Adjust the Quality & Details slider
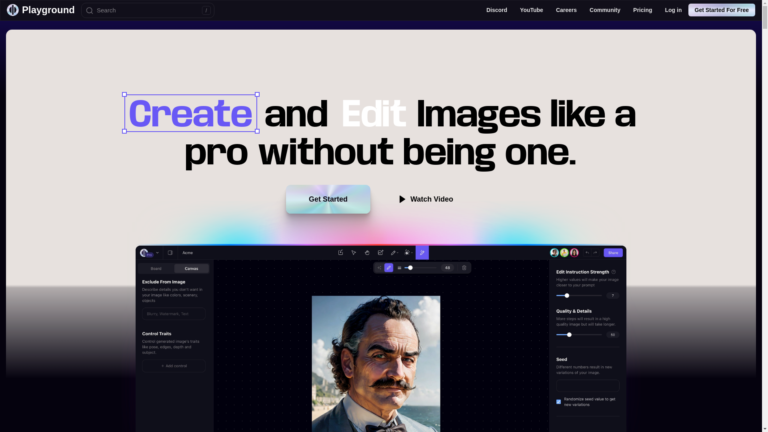 point(569,335)
